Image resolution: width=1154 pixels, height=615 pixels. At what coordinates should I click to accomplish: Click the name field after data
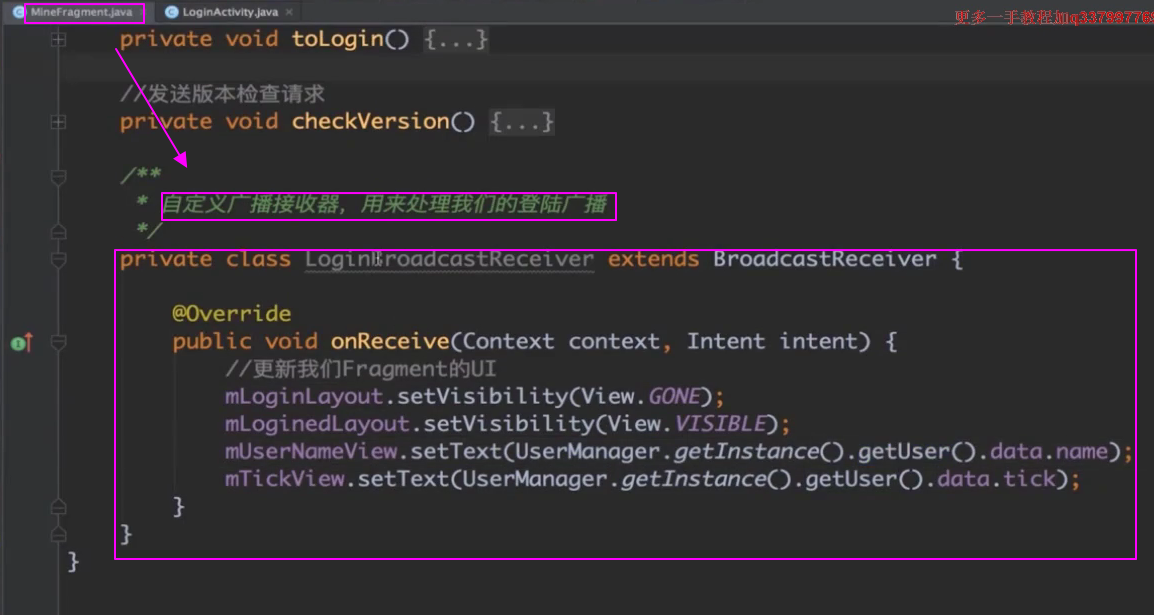coord(1081,452)
